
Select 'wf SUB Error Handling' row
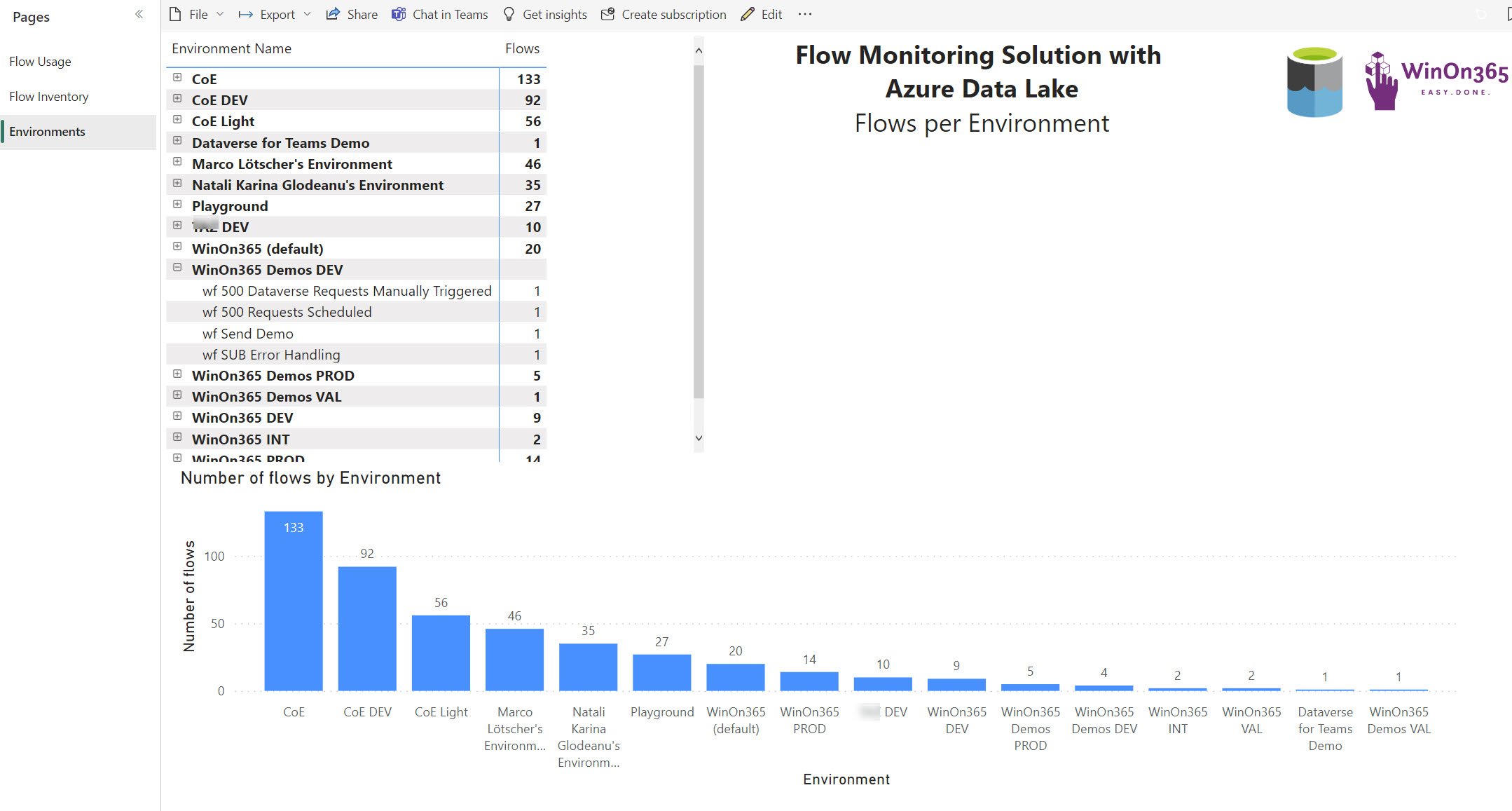[356, 355]
